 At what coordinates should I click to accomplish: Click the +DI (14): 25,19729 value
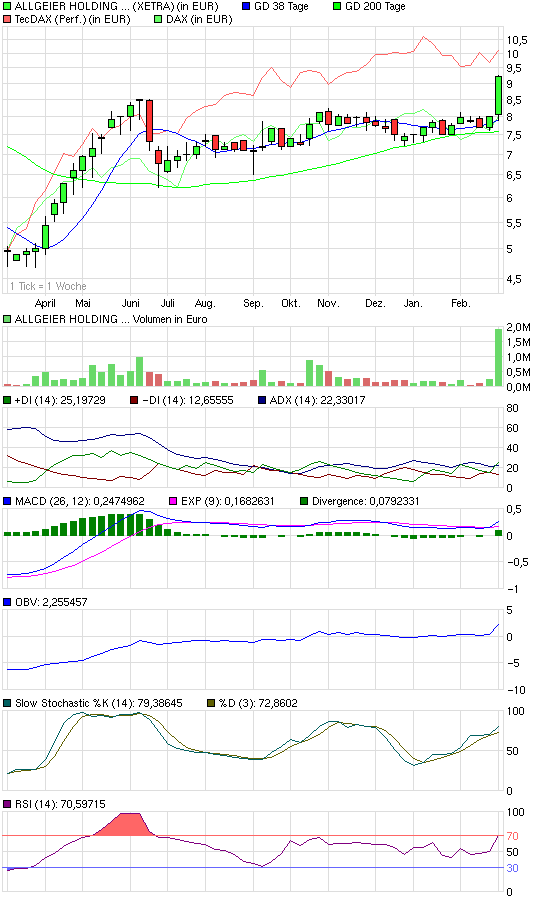click(x=60, y=400)
